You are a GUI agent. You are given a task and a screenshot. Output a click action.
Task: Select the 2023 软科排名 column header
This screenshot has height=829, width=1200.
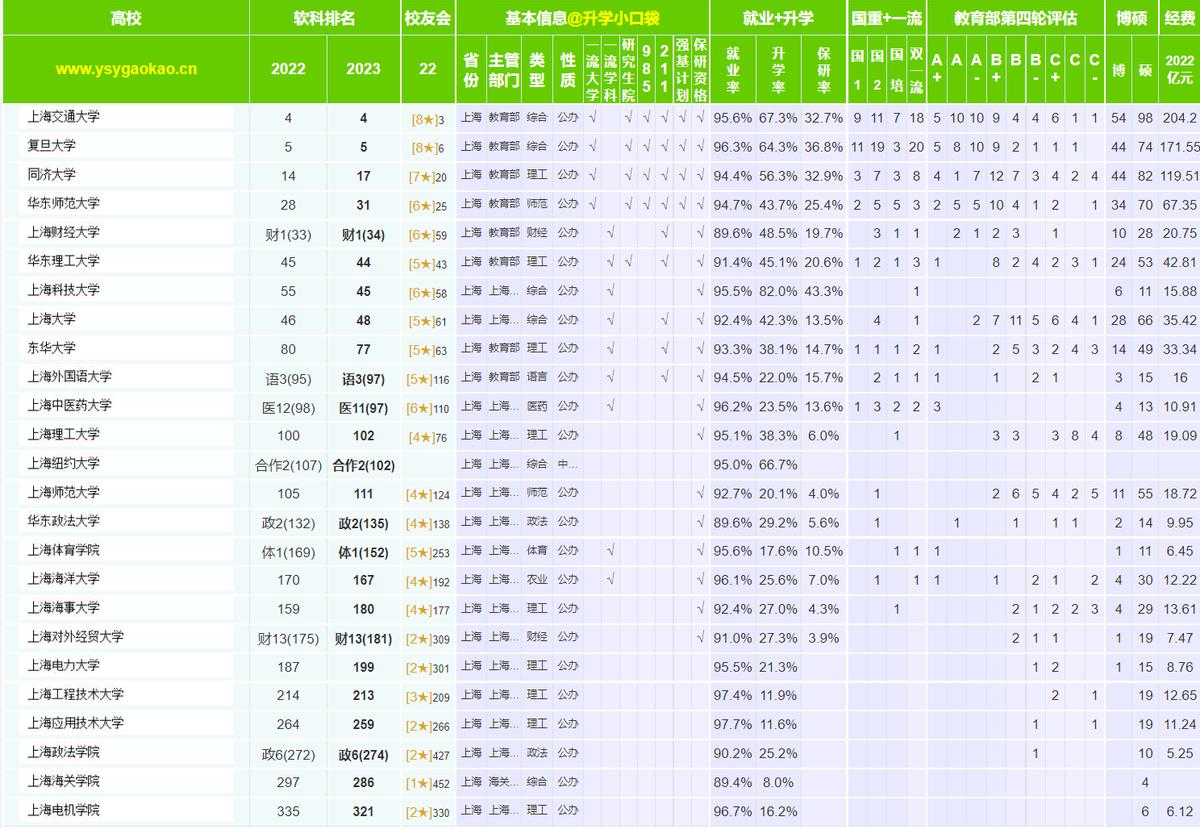[x=364, y=69]
